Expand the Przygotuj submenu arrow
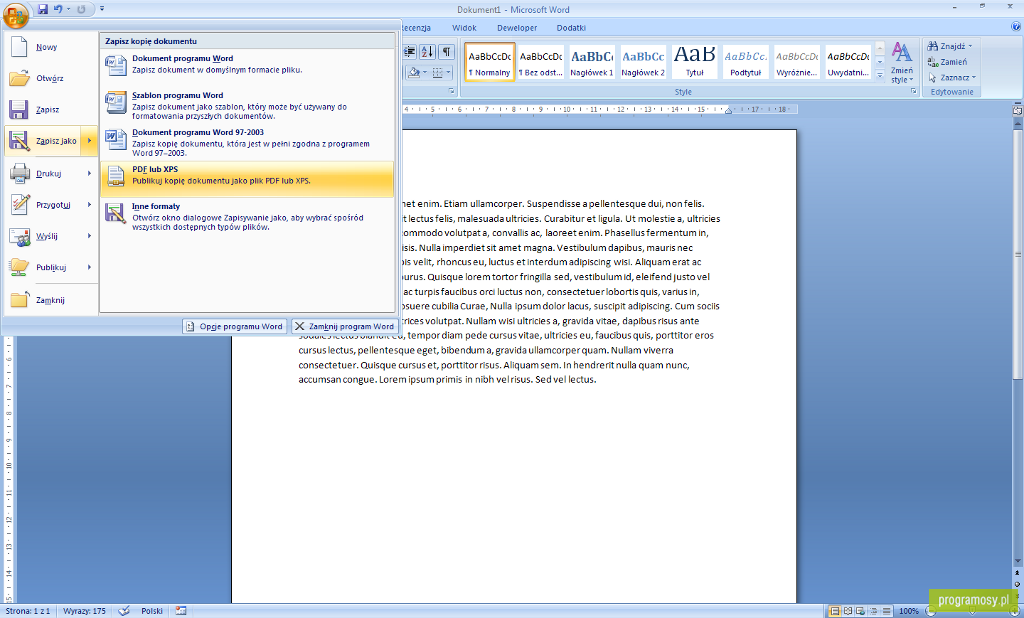 89,204
